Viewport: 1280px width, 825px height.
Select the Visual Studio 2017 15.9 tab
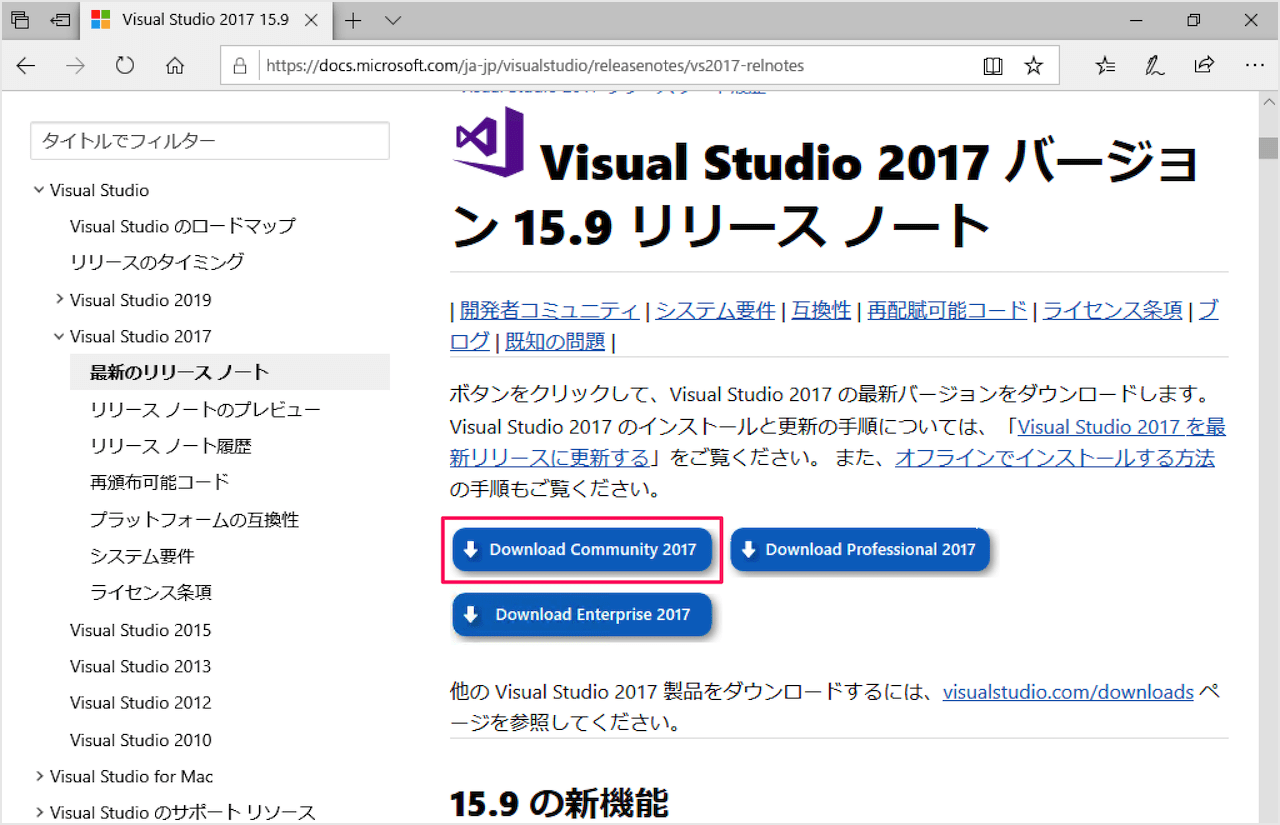pyautogui.click(x=207, y=20)
